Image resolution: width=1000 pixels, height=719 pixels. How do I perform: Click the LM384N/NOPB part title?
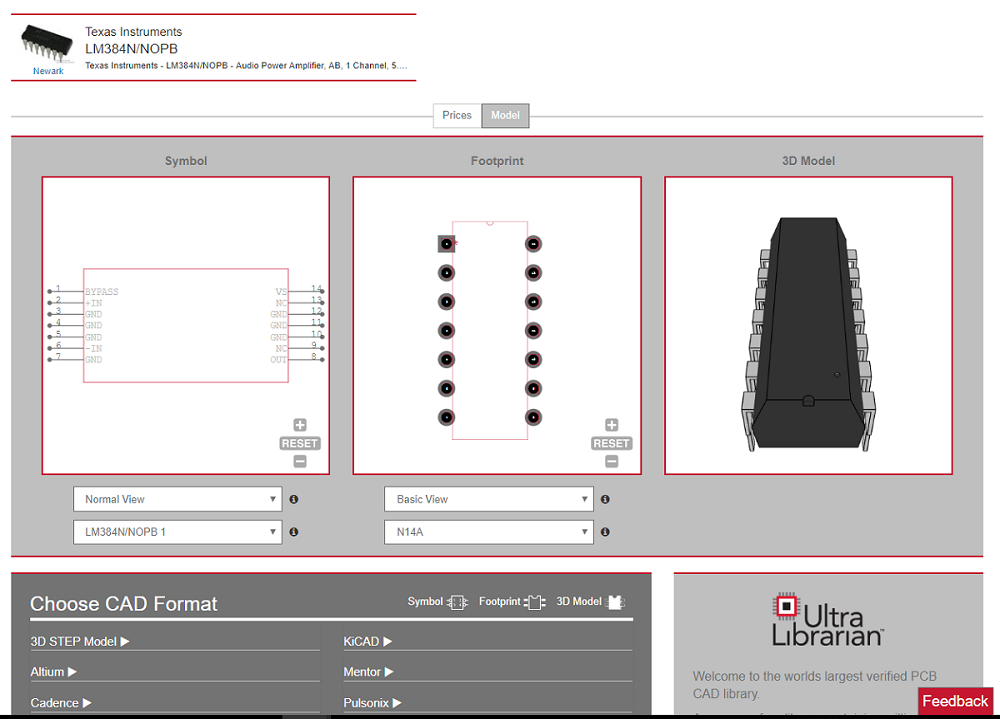coord(131,48)
